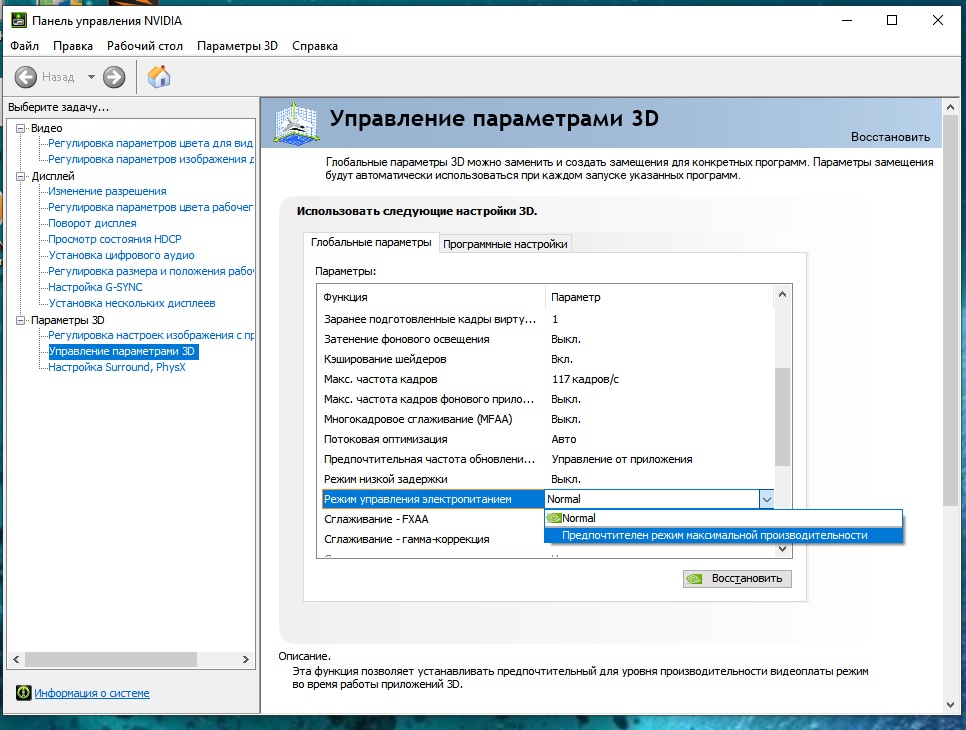Open the Рабочий стол menu

coord(145,46)
